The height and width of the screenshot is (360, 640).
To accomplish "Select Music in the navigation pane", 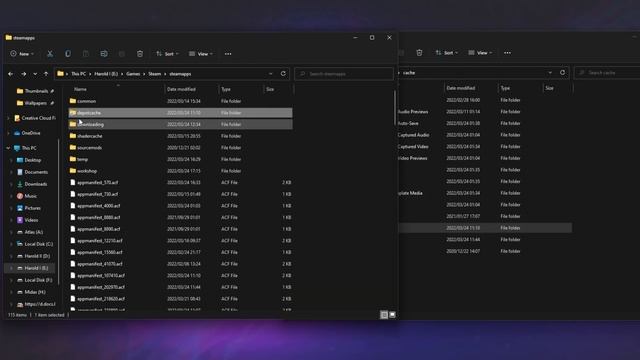I will [30, 196].
